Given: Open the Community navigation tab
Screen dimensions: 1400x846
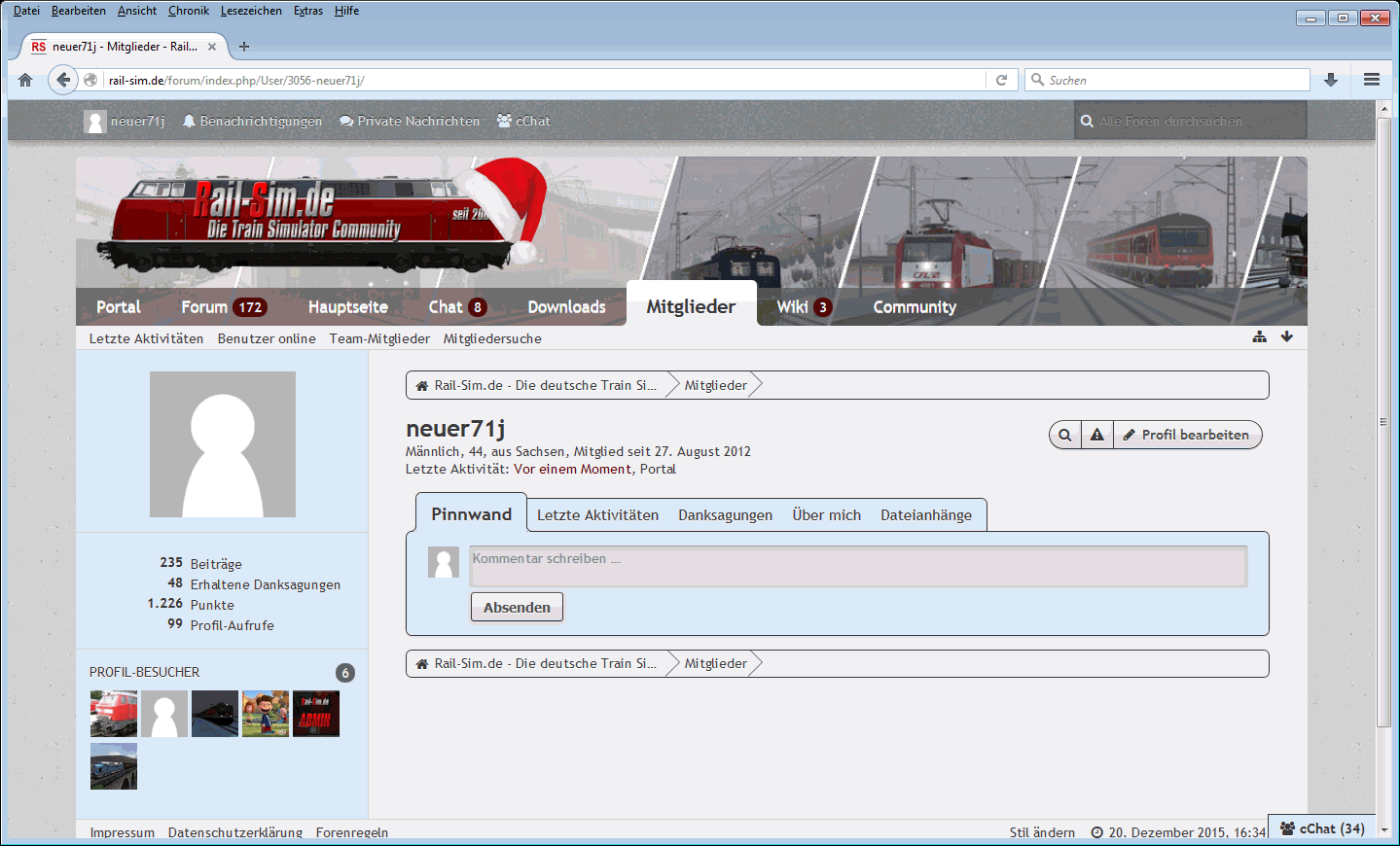Looking at the screenshot, I should click(x=915, y=307).
